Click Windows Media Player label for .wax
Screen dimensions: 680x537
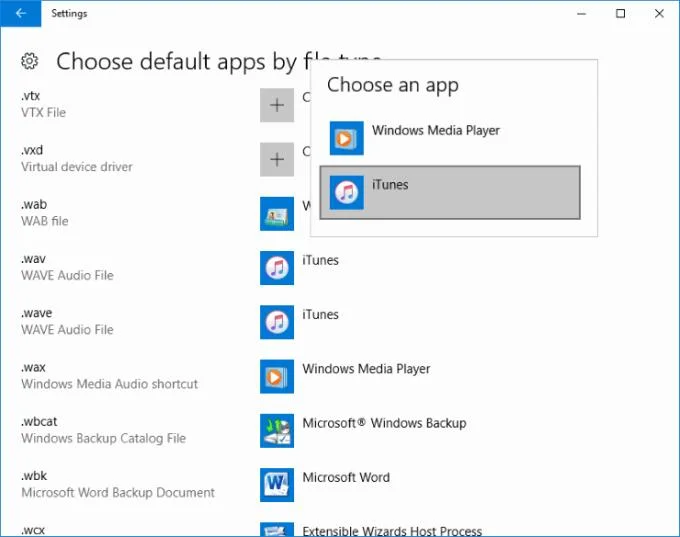(x=366, y=369)
